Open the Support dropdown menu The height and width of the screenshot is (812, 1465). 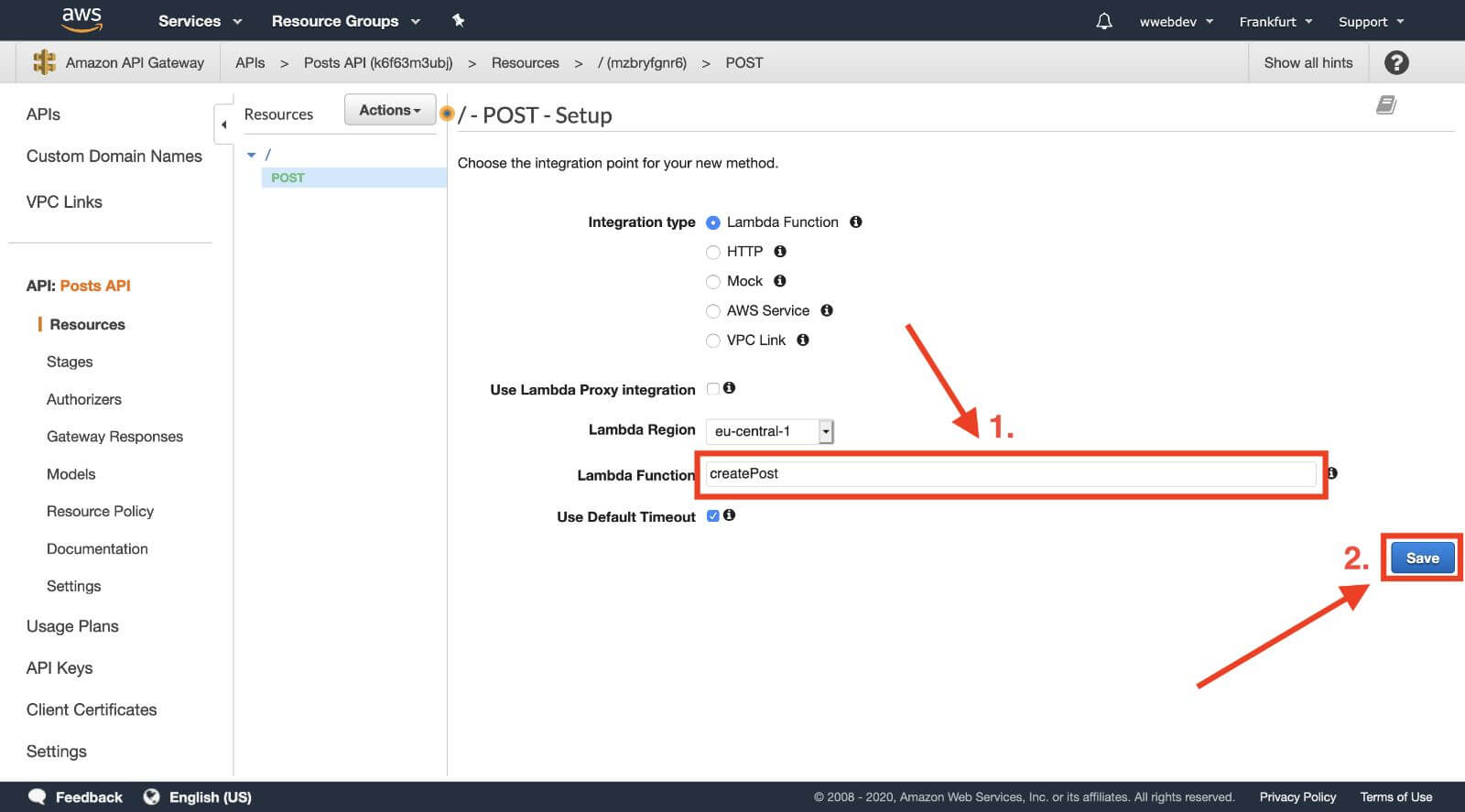tap(1371, 21)
